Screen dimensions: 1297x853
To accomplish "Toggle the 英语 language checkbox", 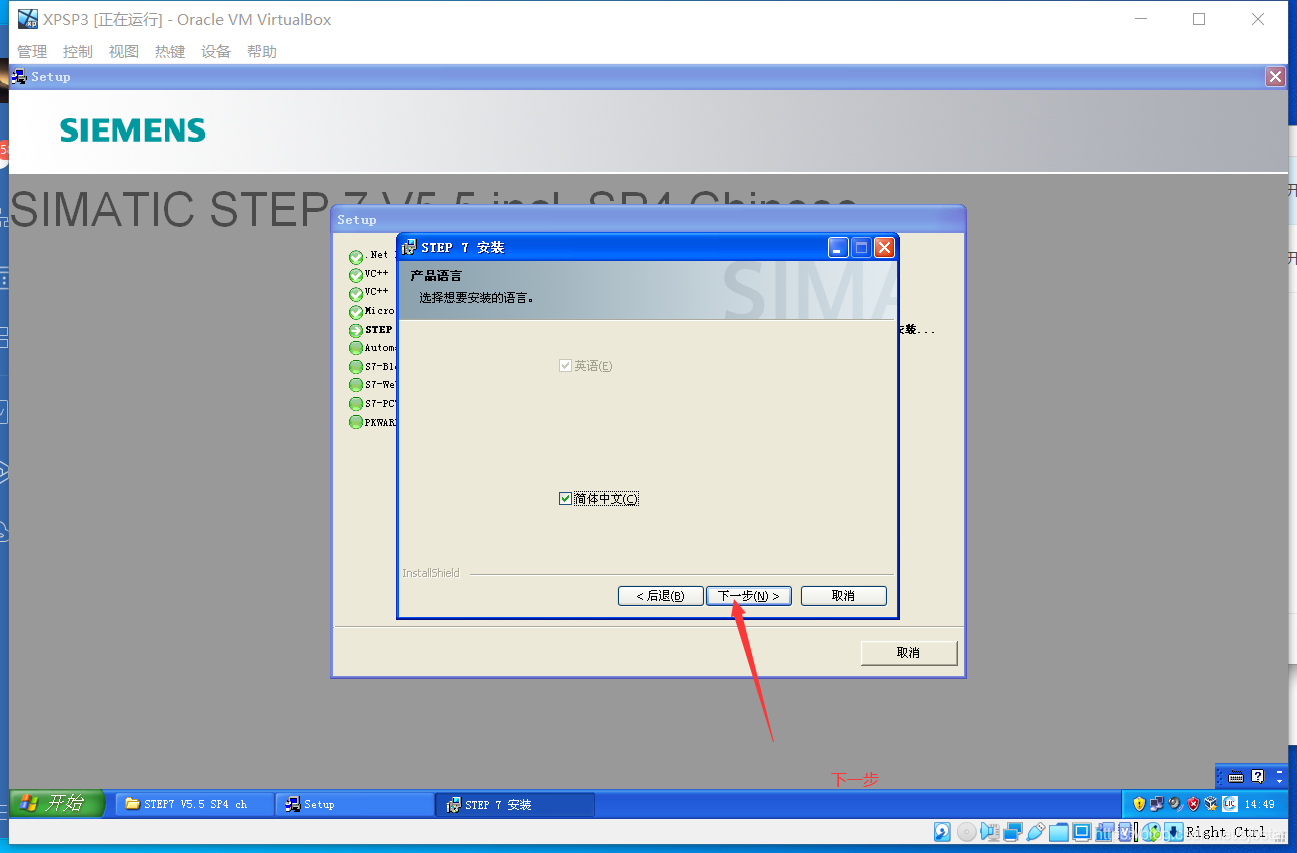I will 565,366.
